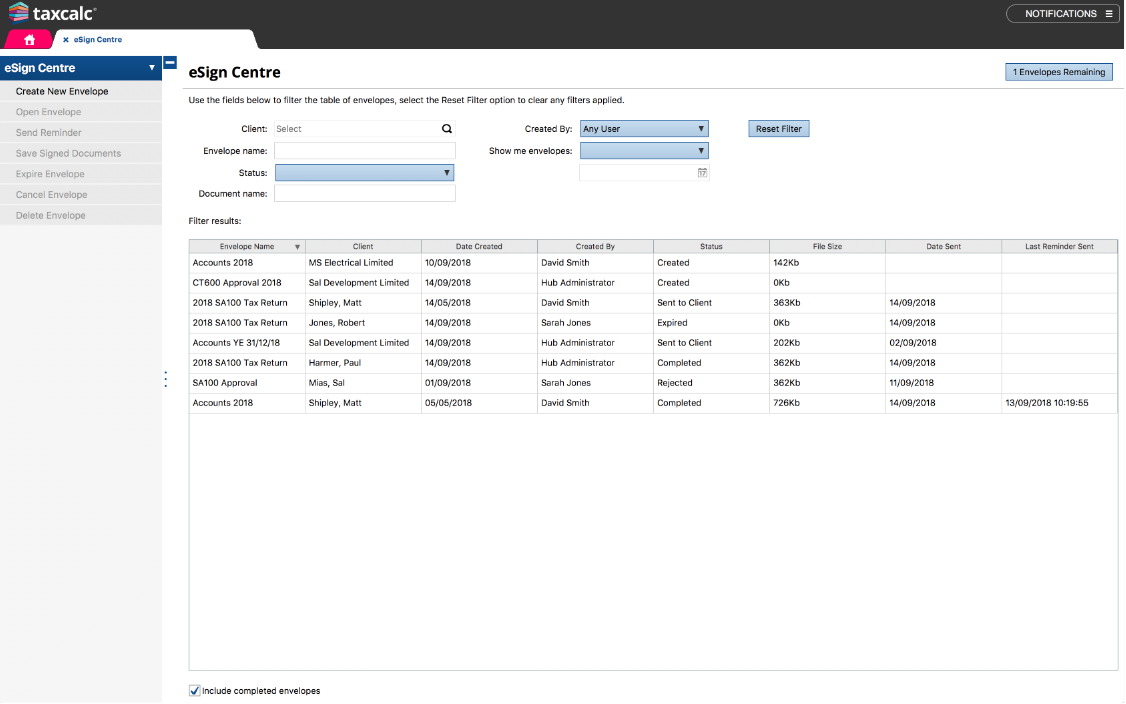Sort by Envelope Name column arrow
1126x704 pixels.
[297, 246]
